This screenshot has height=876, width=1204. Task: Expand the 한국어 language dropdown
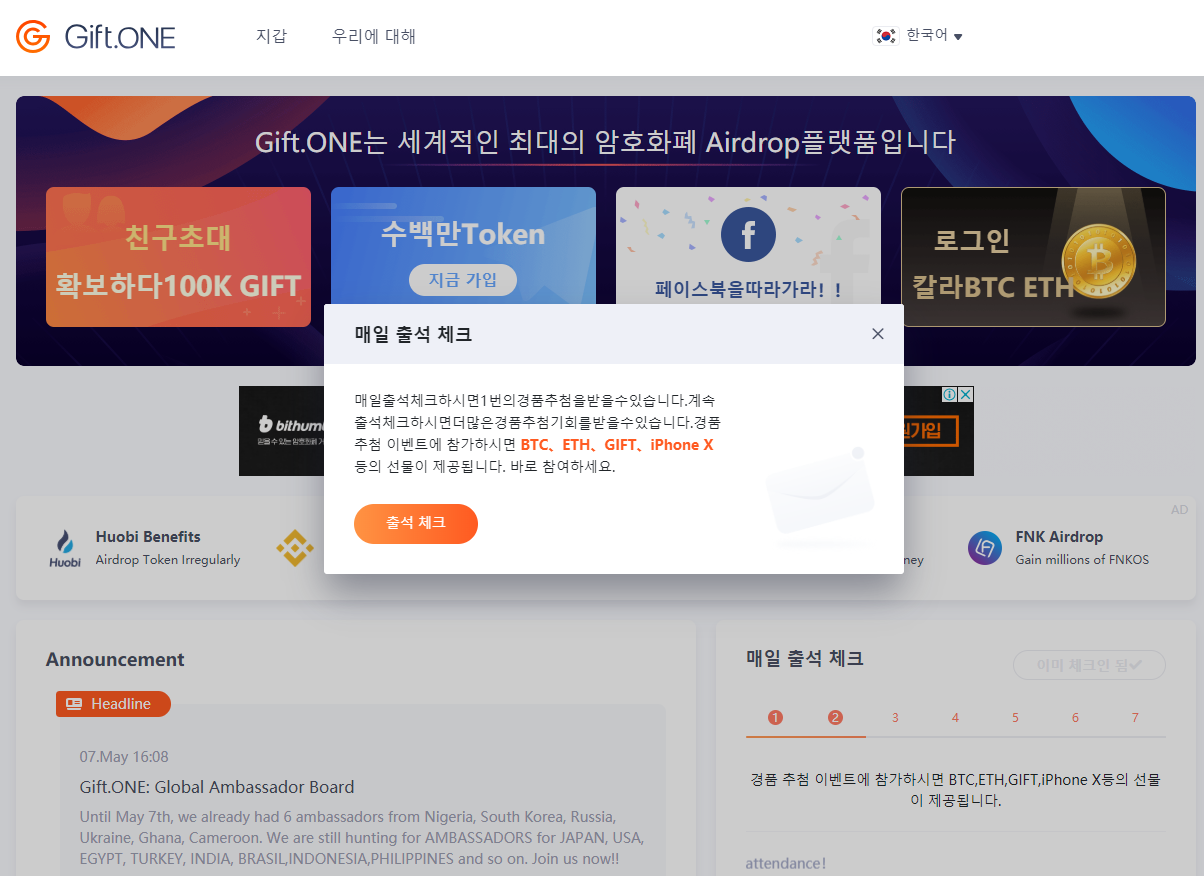[934, 36]
